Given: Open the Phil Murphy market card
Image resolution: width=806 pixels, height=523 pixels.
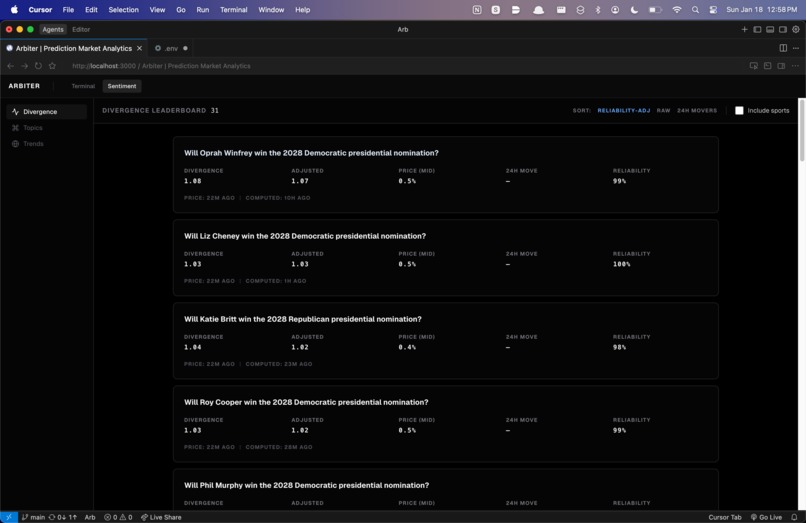Looking at the screenshot, I should (x=446, y=490).
